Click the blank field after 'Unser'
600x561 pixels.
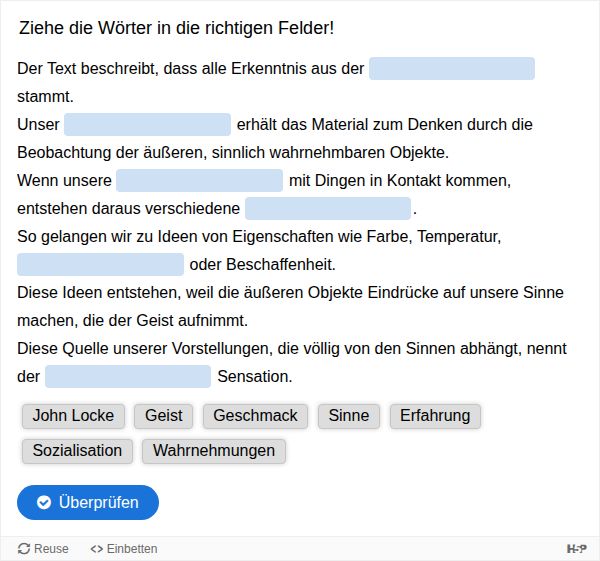coord(148,125)
